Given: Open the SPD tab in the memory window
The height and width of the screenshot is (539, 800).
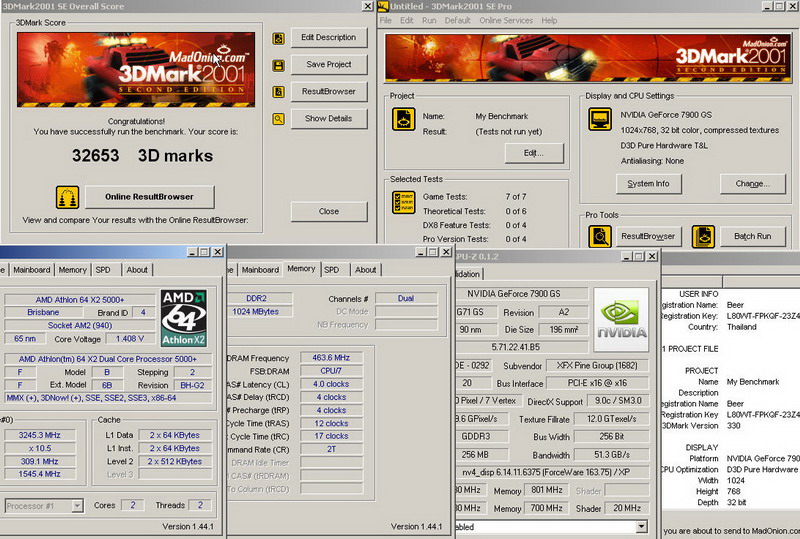Looking at the screenshot, I should (x=332, y=270).
